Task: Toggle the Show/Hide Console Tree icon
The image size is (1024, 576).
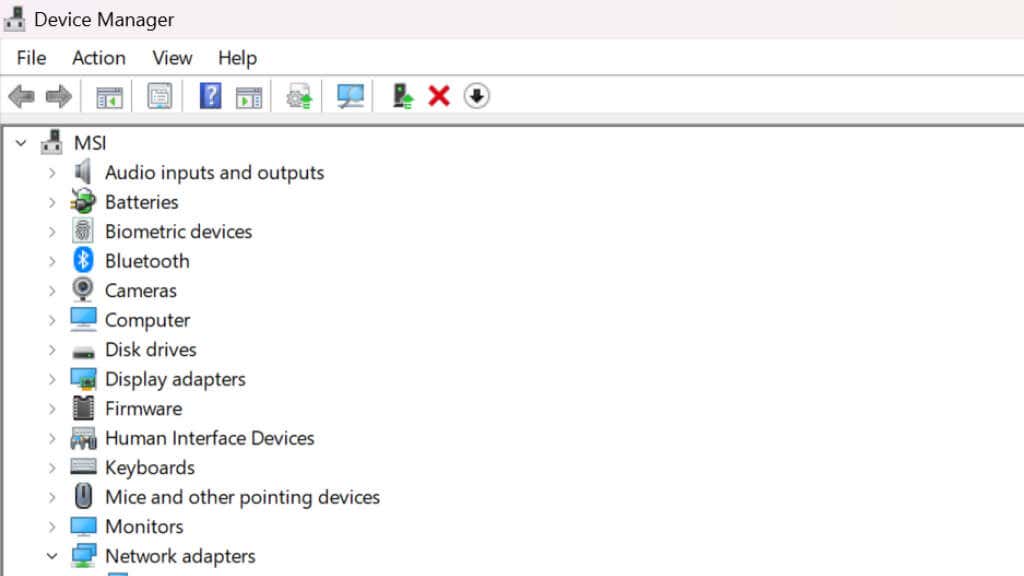Action: [109, 97]
